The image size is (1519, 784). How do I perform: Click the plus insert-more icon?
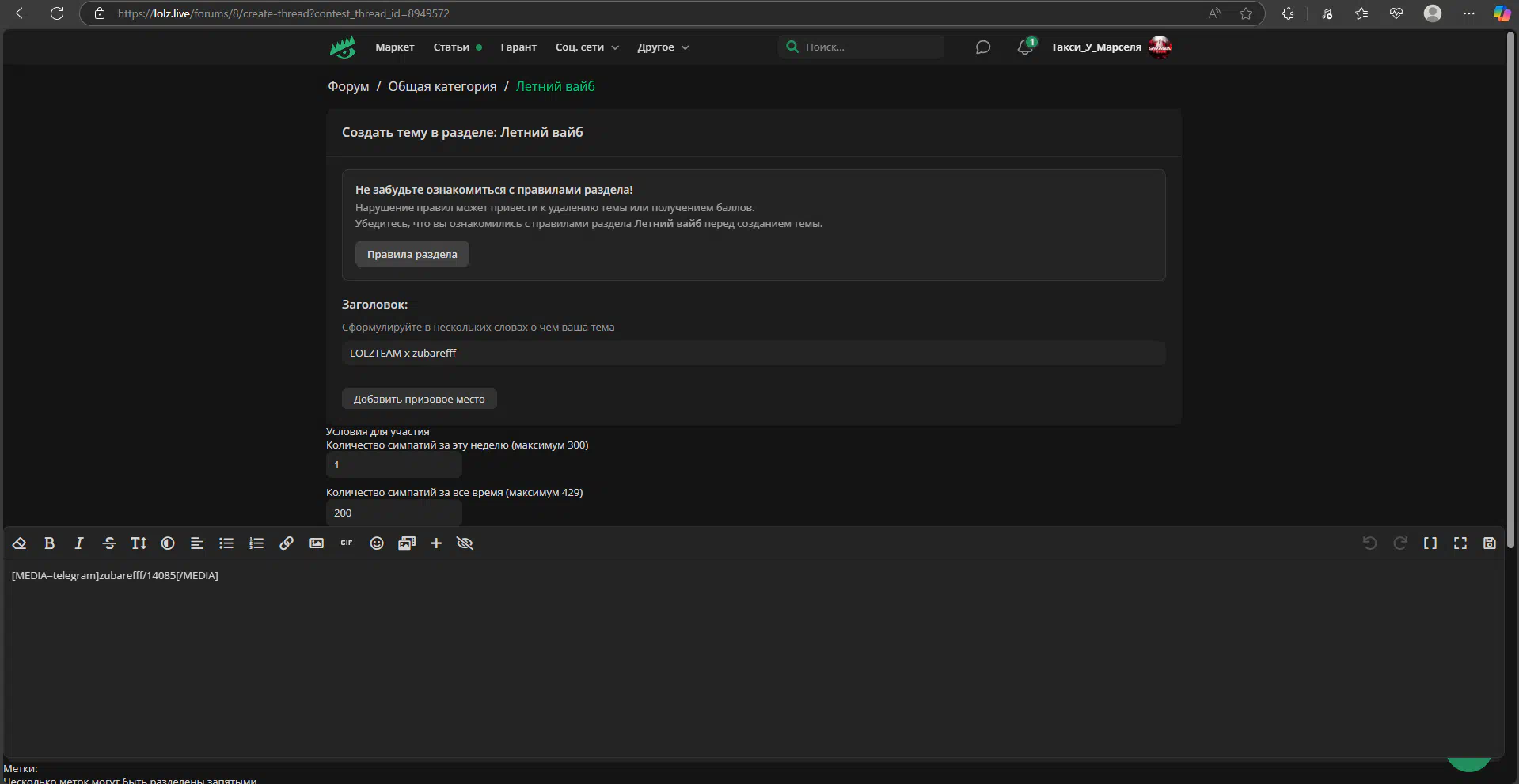[436, 543]
